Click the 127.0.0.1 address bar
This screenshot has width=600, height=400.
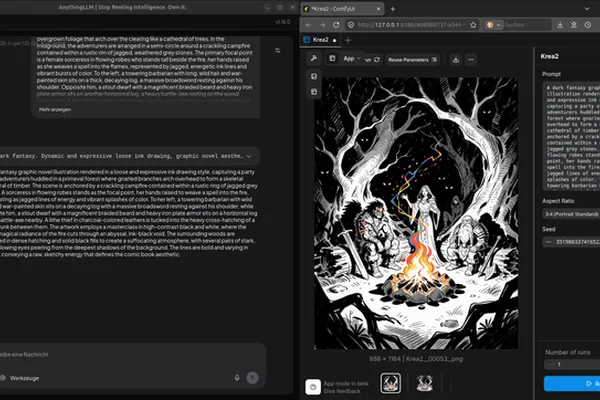tap(411, 25)
